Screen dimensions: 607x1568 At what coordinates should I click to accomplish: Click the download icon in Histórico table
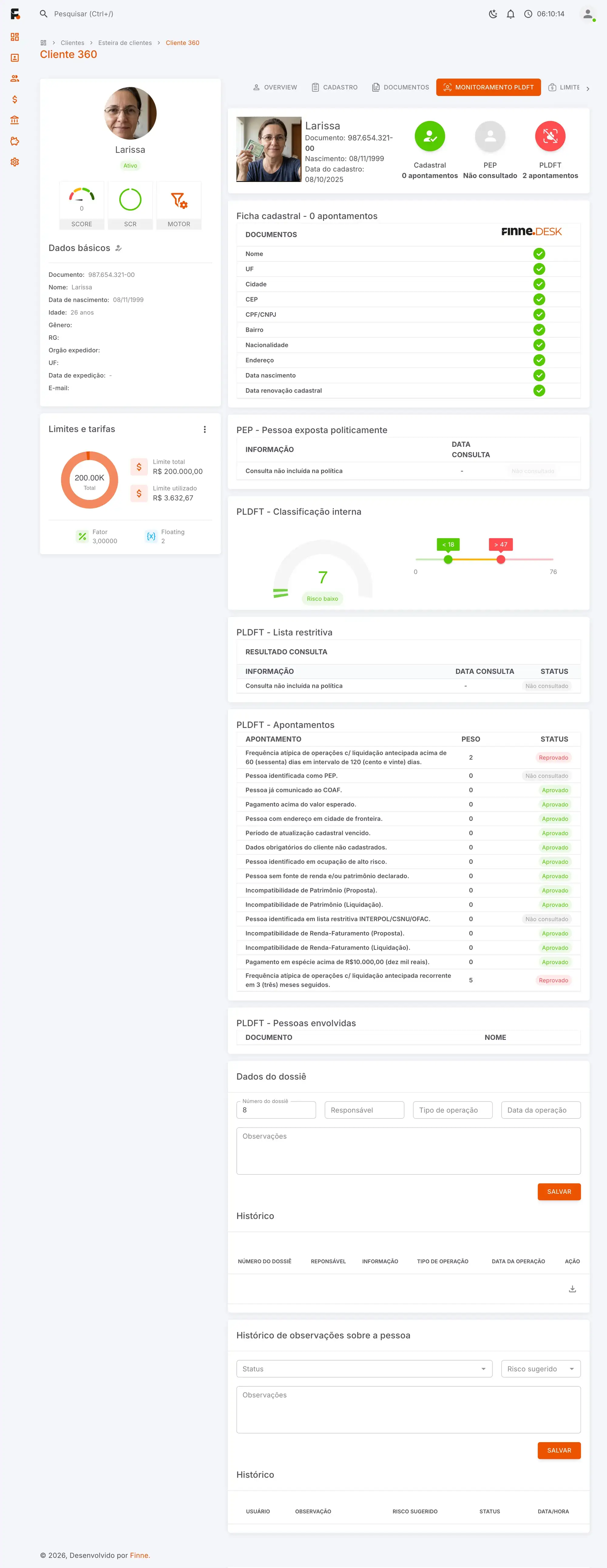coord(572,1289)
